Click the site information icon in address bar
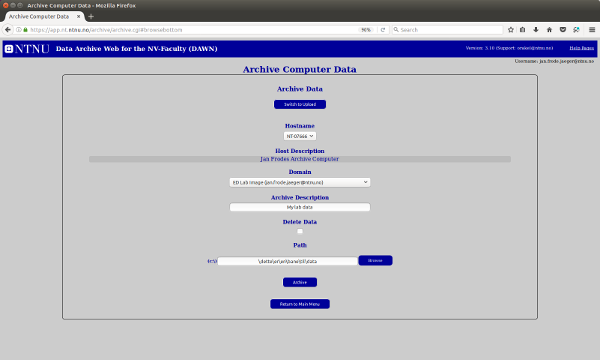Image resolution: width=600 pixels, height=360 pixels. click(x=18, y=29)
